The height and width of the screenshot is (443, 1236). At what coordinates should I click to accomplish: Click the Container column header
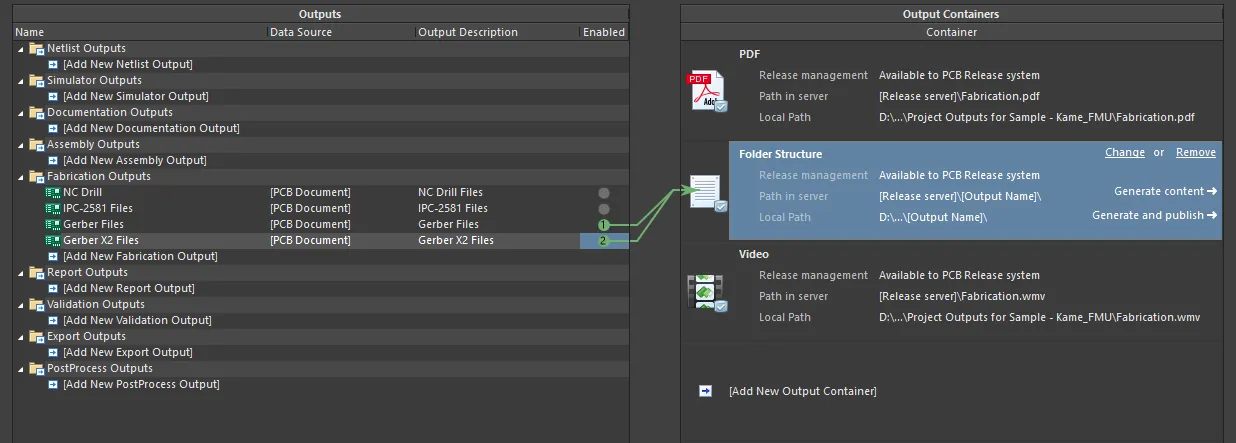click(x=951, y=32)
